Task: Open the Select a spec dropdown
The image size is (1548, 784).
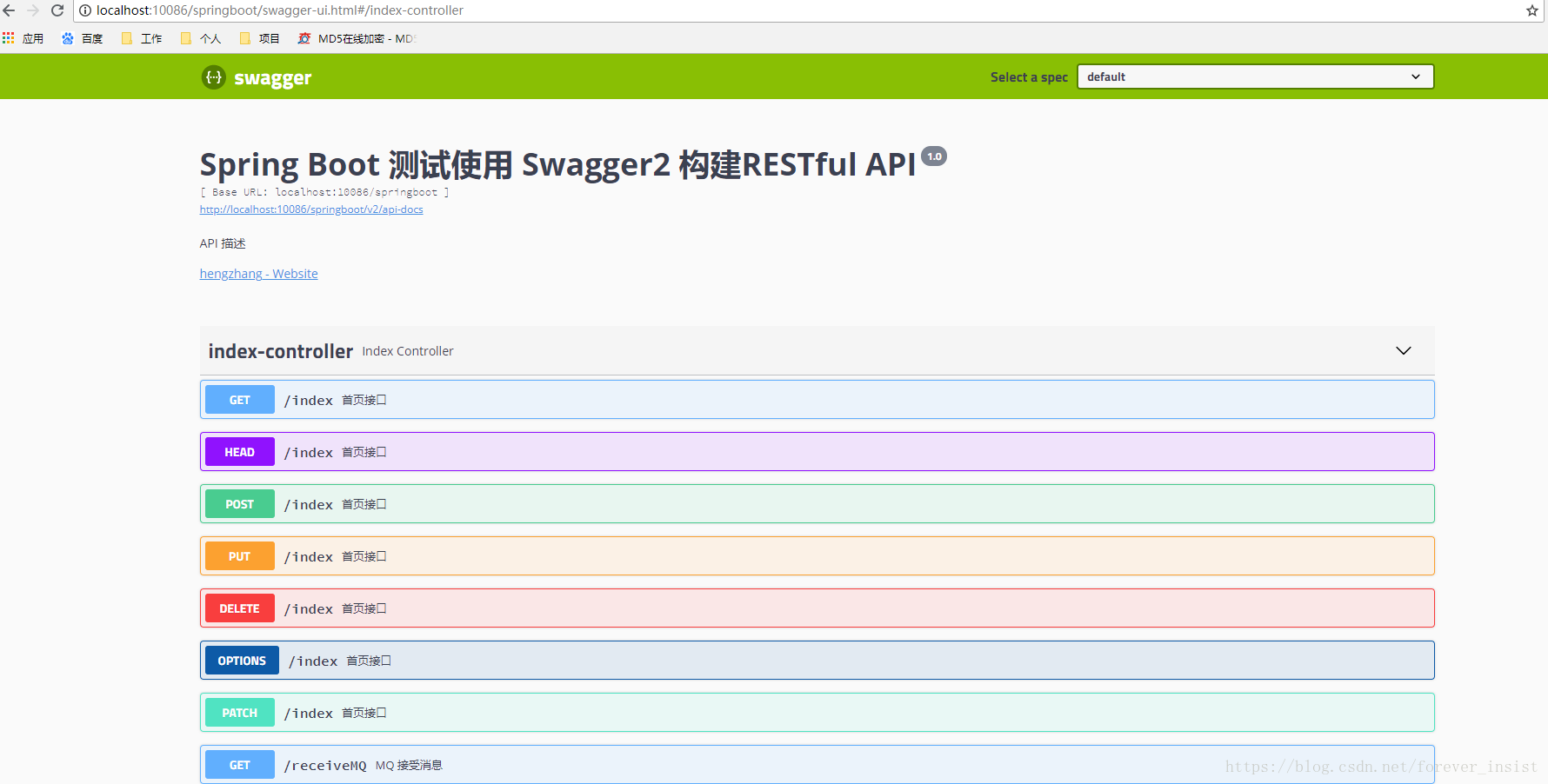Action: tap(1255, 76)
